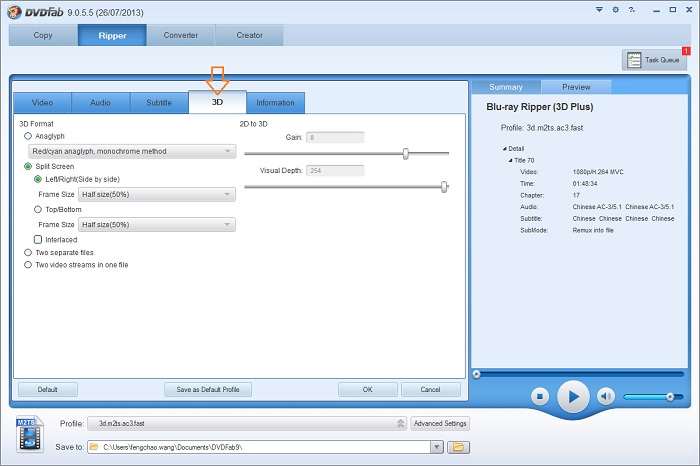Click the Time value 01:48:34
This screenshot has width=700, height=466.
(585, 183)
